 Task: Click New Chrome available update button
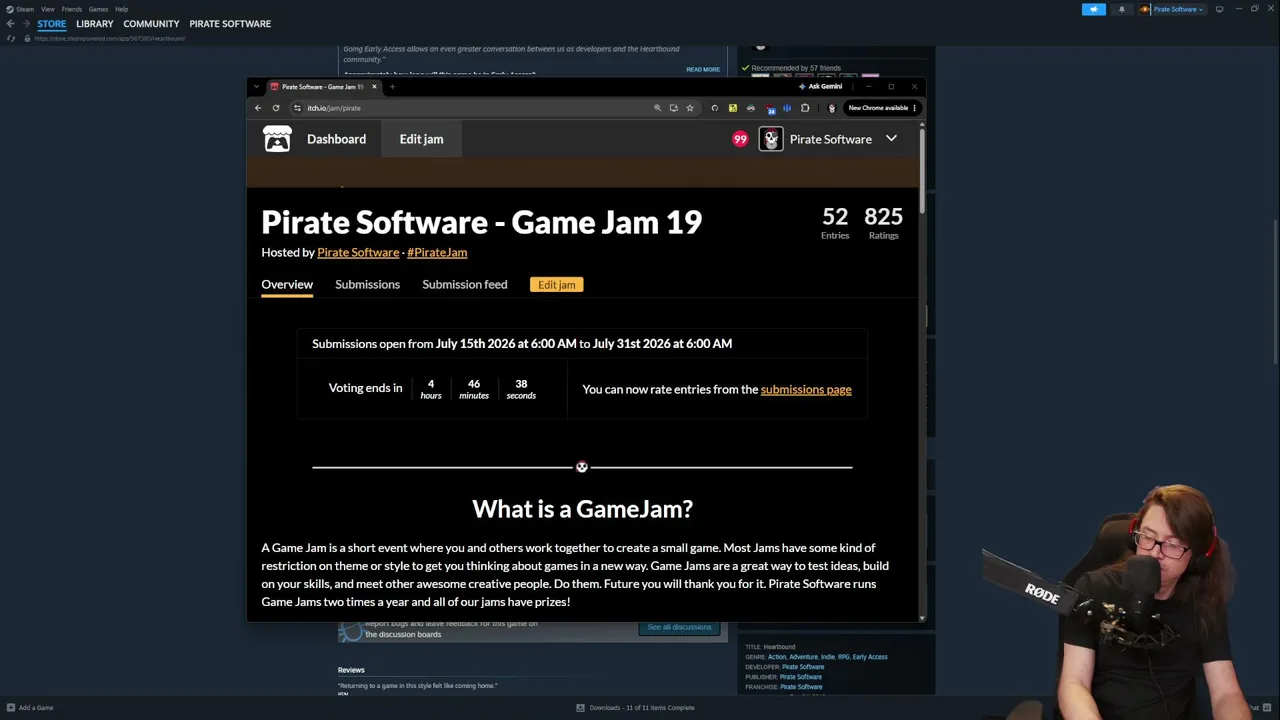pos(882,108)
